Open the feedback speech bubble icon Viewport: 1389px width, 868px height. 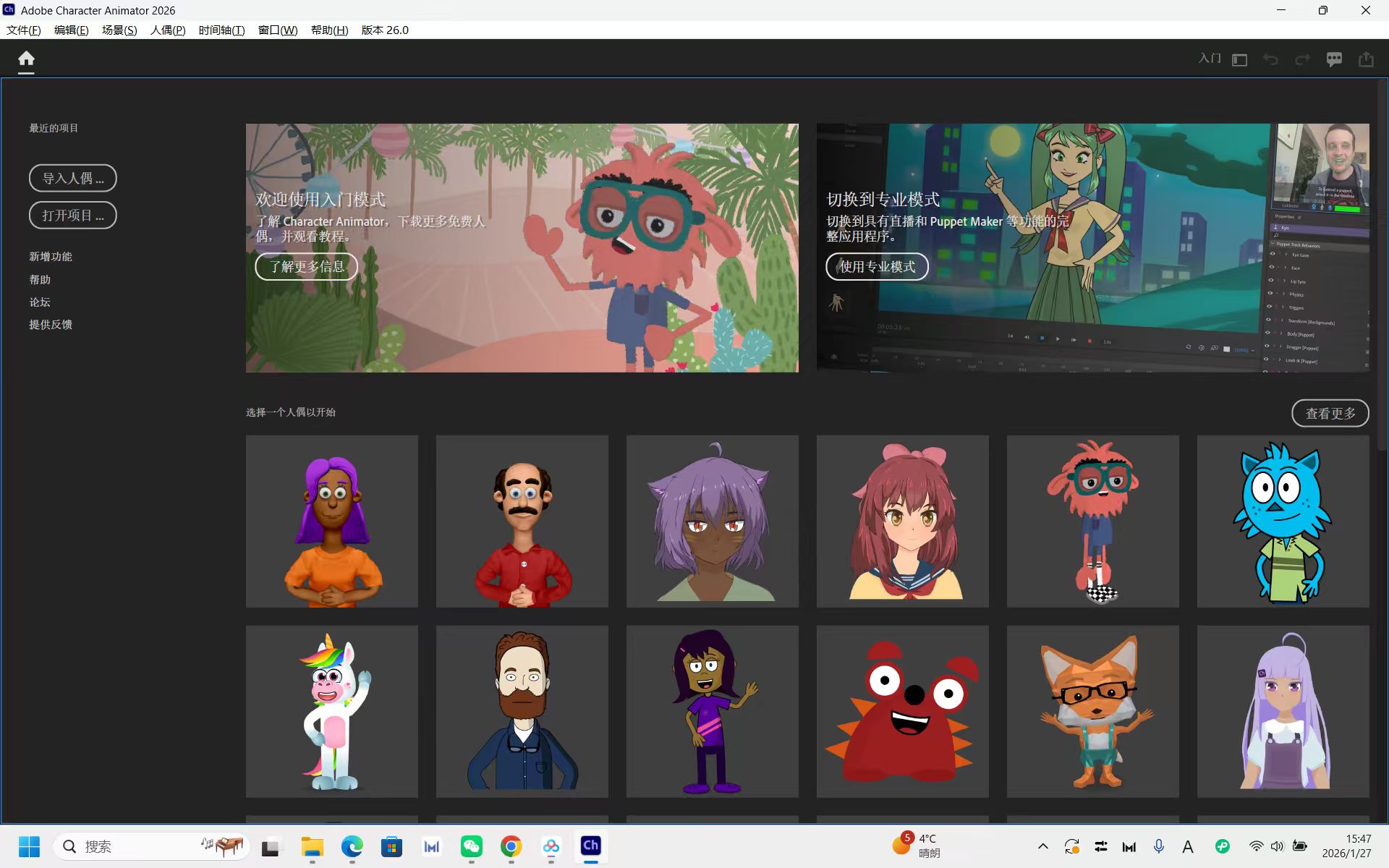pyautogui.click(x=1334, y=59)
